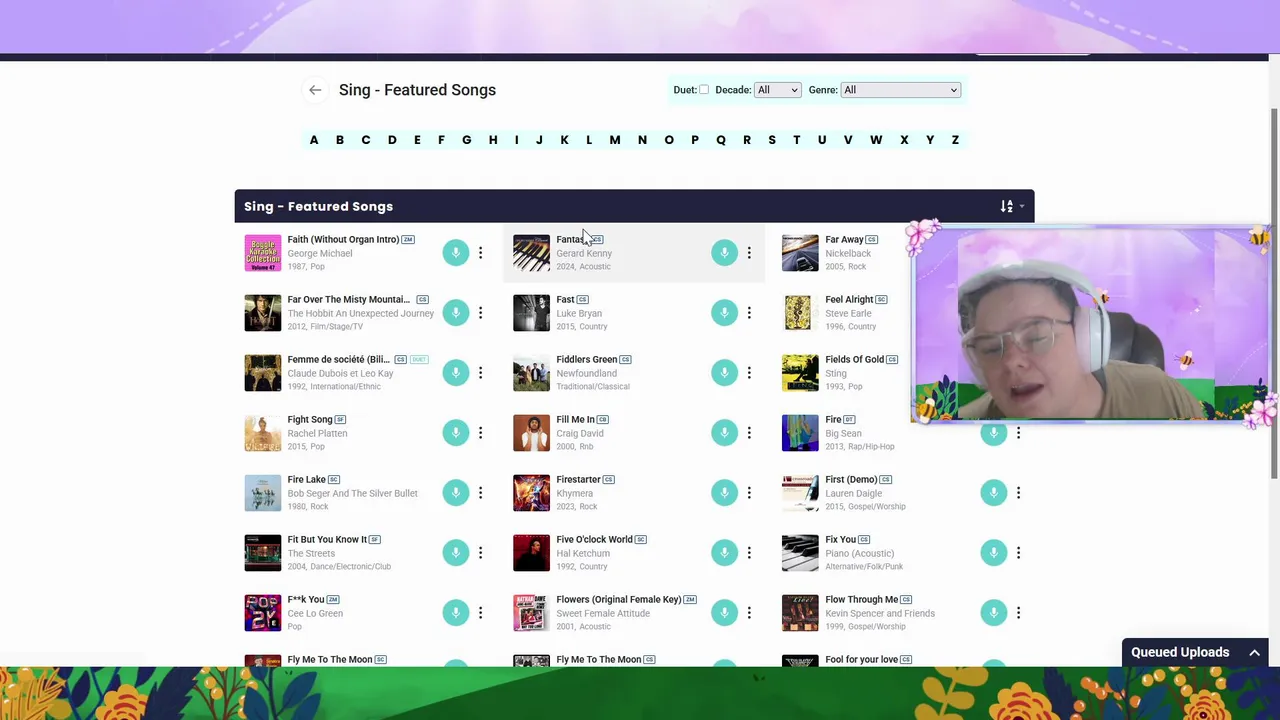Viewport: 1280px width, 720px height.
Task: Sing Fiddlers Green microphone button
Action: click(724, 373)
